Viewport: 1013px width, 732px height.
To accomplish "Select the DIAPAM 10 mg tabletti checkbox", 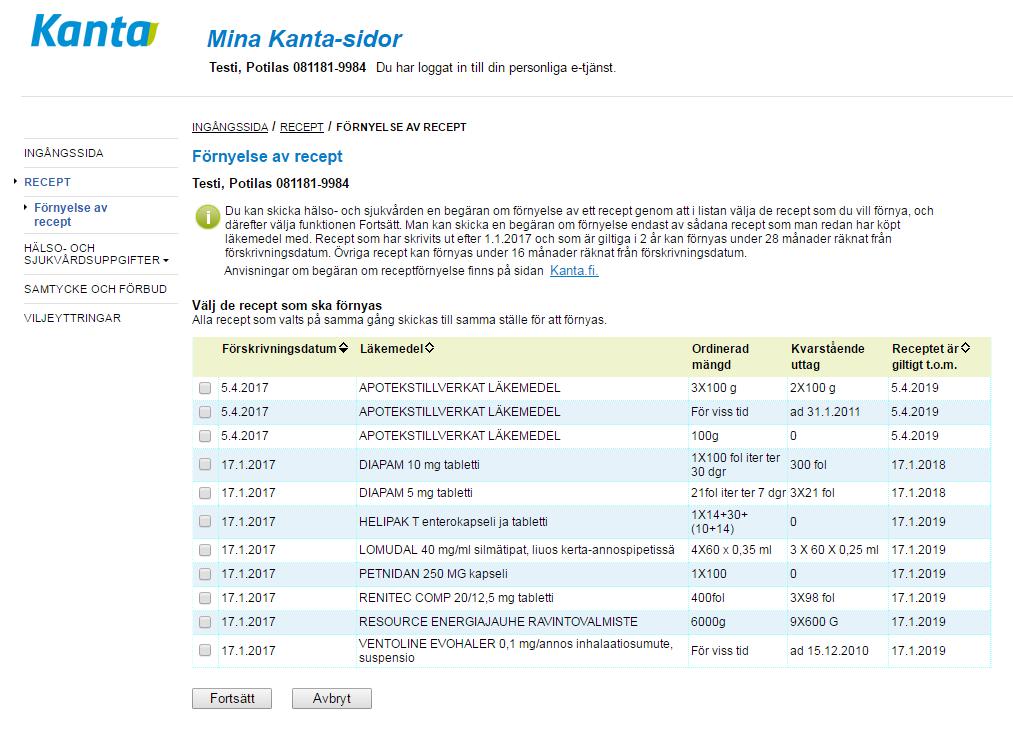I will [x=205, y=464].
